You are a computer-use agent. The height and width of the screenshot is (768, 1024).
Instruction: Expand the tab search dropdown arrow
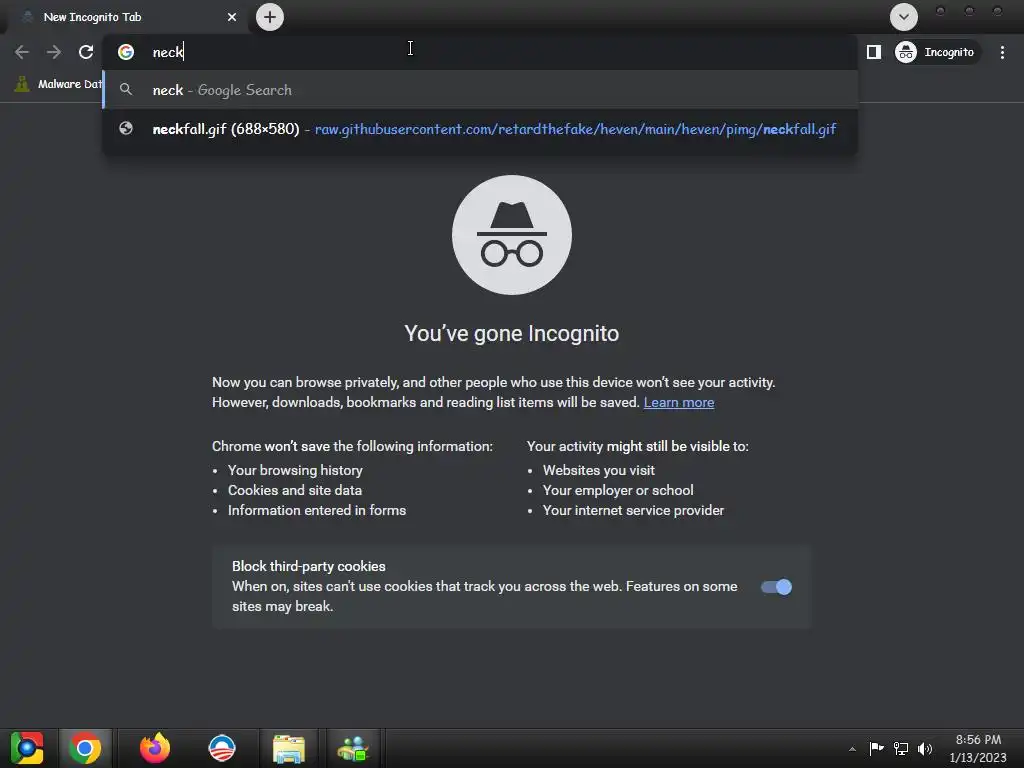[904, 17]
